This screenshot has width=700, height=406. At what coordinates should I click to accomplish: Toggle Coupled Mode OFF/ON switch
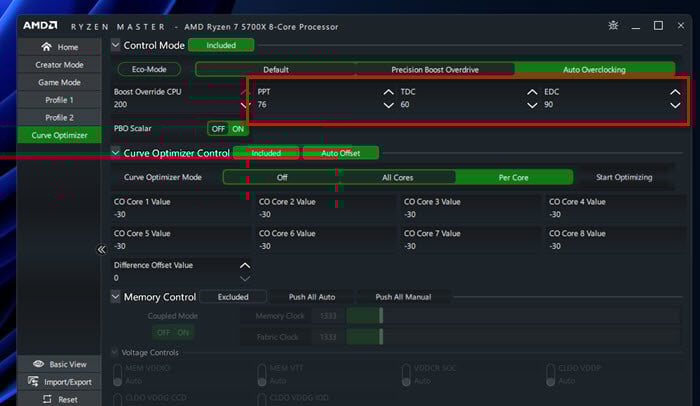pos(173,333)
